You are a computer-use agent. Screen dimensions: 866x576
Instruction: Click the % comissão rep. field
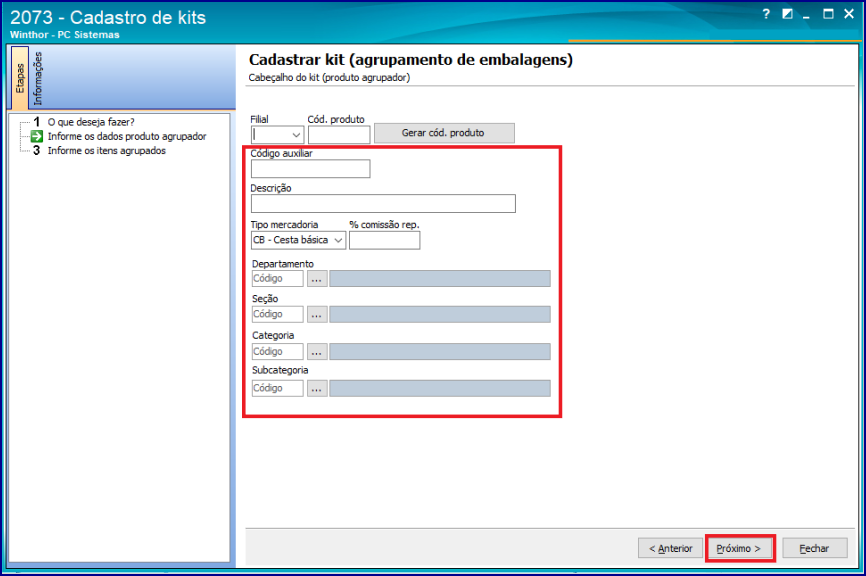[384, 240]
